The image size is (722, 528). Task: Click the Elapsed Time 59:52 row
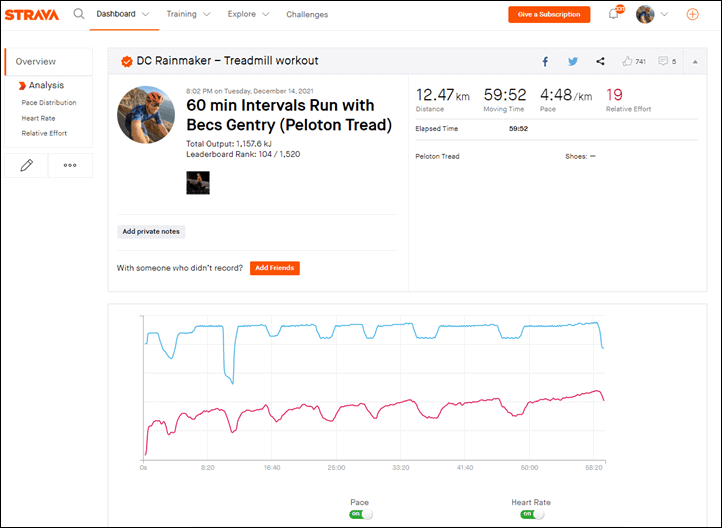point(556,129)
